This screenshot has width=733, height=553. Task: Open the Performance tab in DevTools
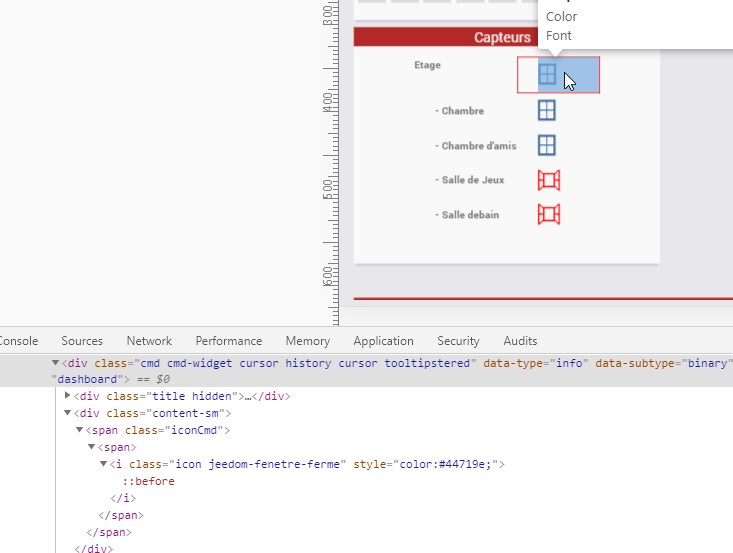228,341
